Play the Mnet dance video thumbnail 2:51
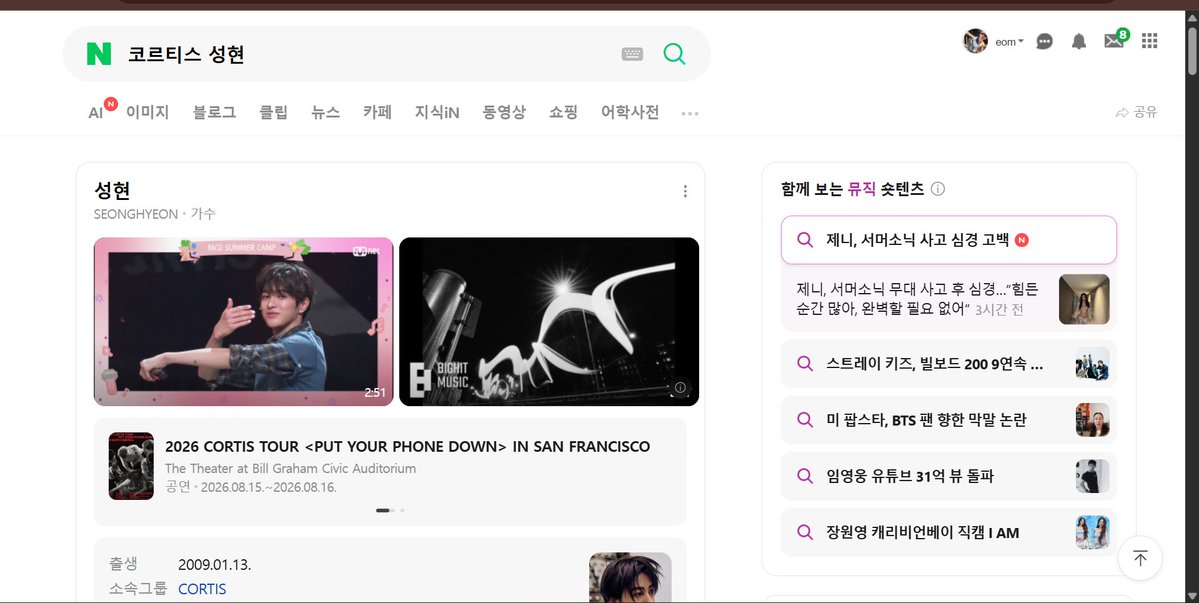 pos(243,322)
